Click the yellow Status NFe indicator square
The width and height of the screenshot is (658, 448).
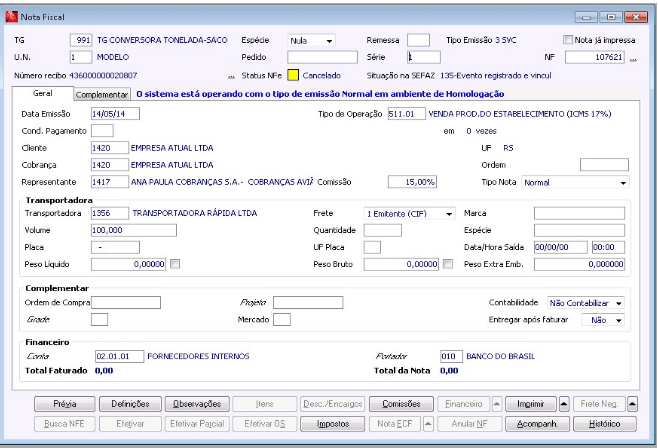coord(293,76)
